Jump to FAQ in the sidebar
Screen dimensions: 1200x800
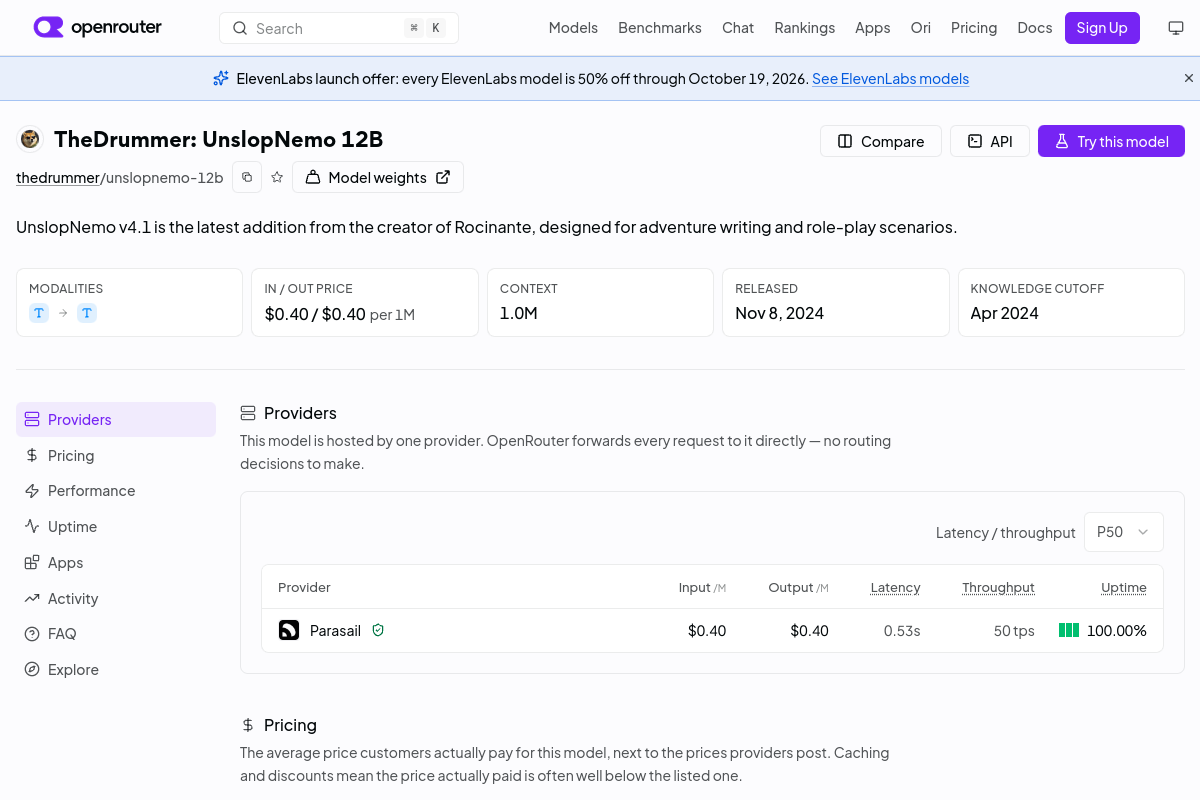point(116,634)
